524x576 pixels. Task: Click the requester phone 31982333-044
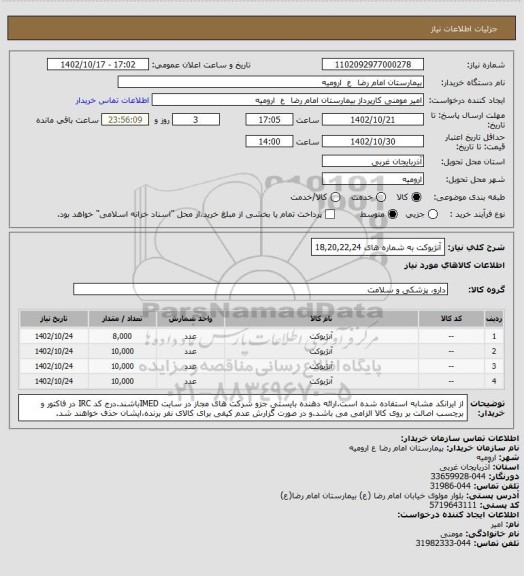tap(443, 543)
